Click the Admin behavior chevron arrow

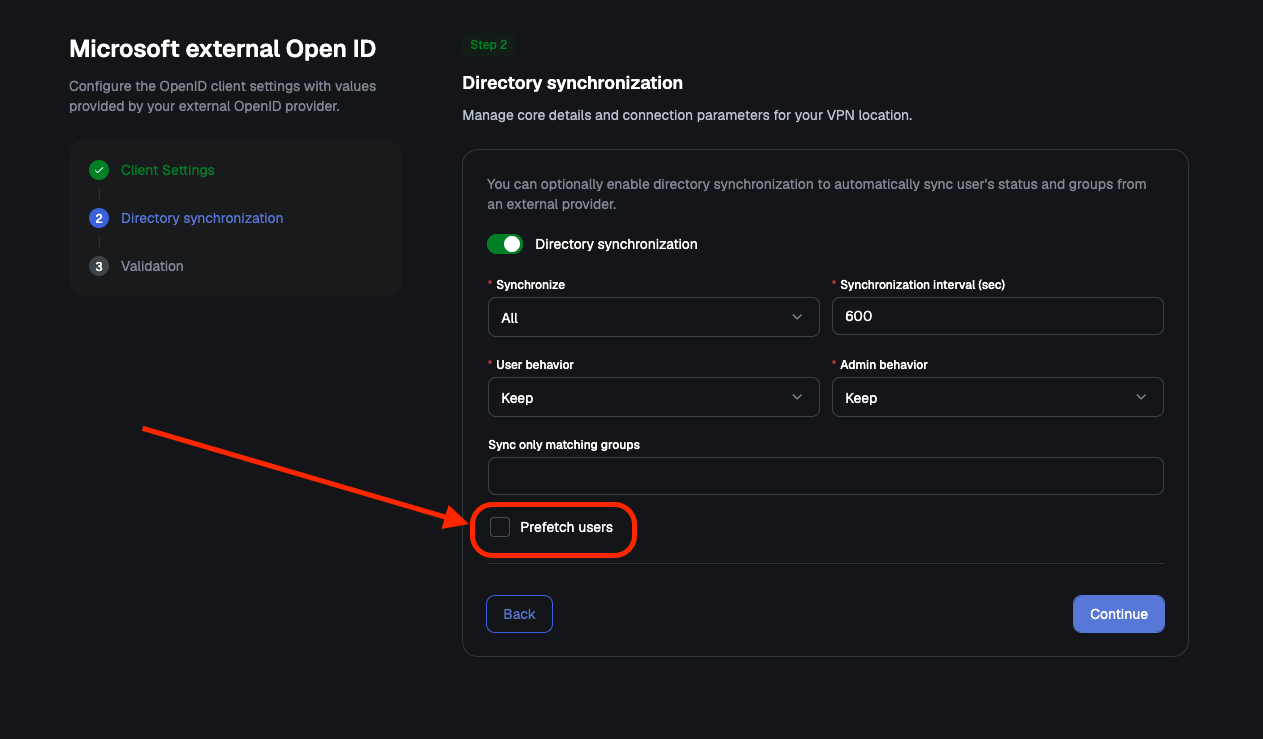1141,397
